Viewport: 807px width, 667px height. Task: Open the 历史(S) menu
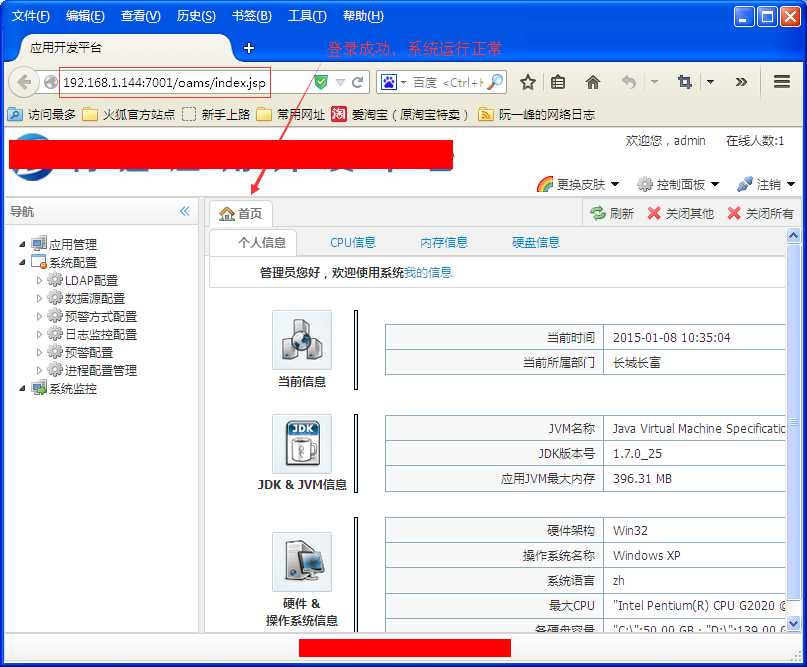tap(196, 16)
